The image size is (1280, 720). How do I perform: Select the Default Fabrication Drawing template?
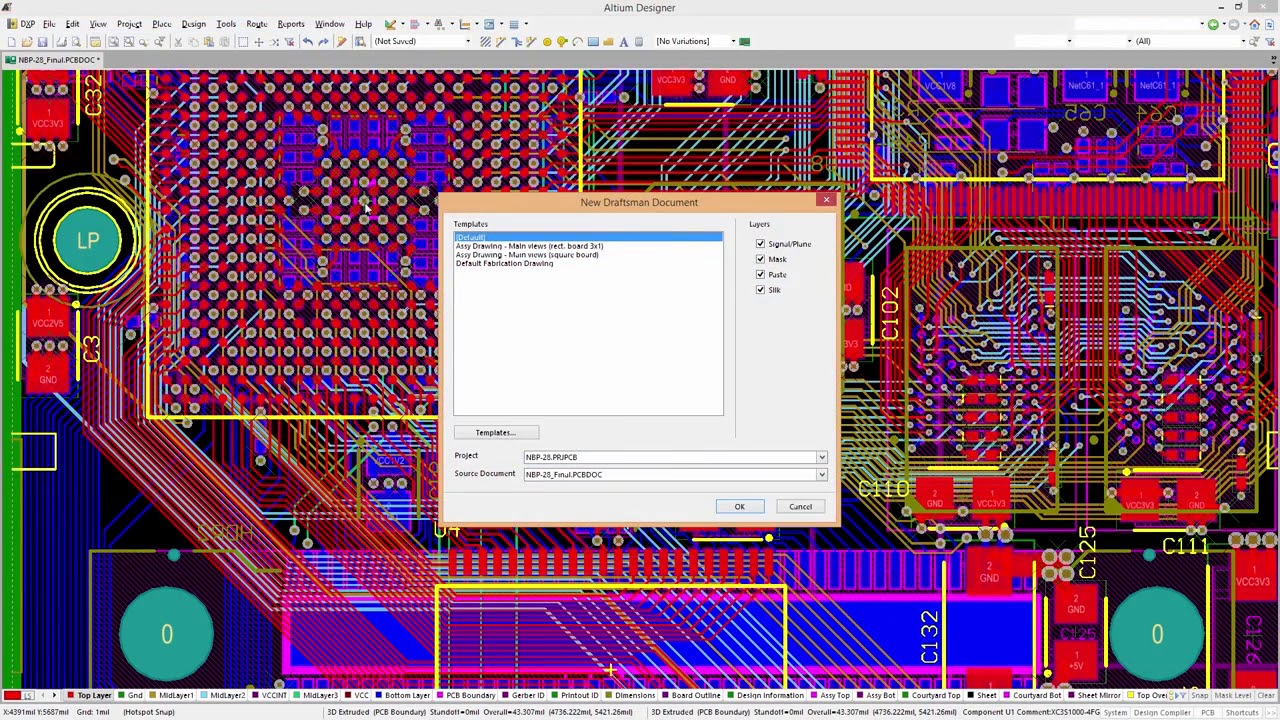pyautogui.click(x=504, y=264)
